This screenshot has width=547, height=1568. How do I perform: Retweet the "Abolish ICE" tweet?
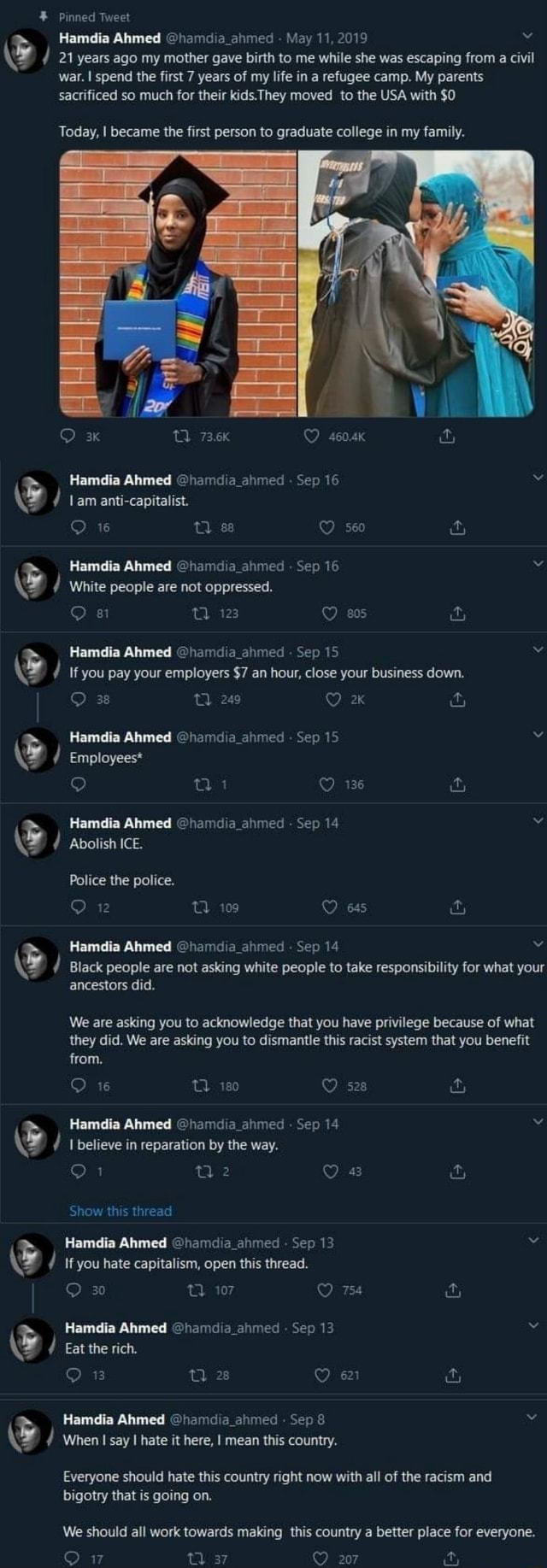[202, 907]
